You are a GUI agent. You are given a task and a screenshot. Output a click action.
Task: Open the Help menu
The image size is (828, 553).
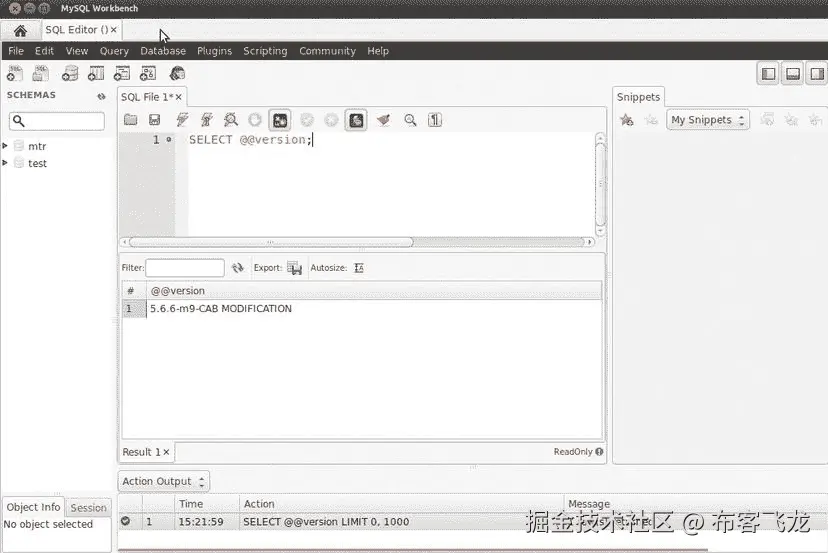coord(378,51)
